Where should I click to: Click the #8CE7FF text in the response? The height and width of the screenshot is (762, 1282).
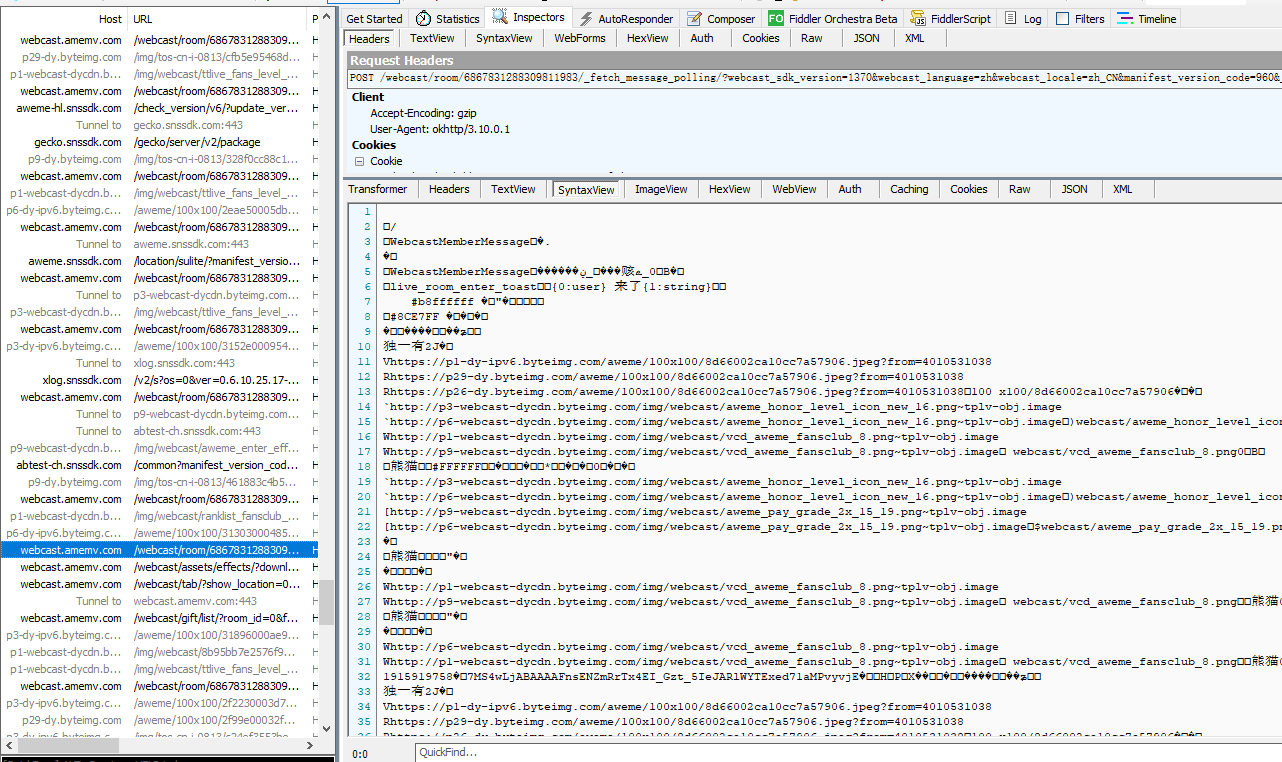tap(413, 317)
